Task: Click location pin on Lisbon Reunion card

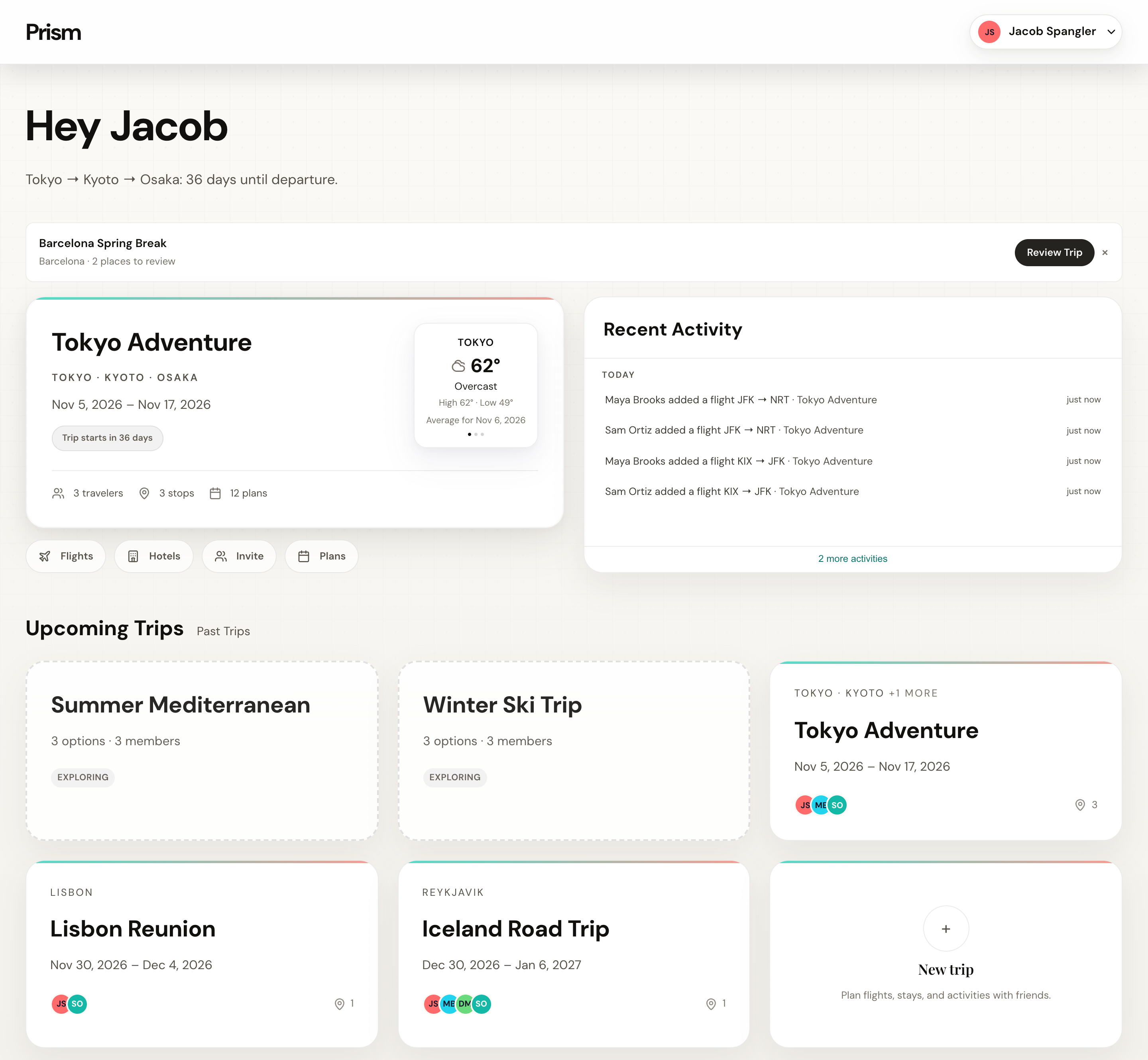Action: pos(340,1004)
